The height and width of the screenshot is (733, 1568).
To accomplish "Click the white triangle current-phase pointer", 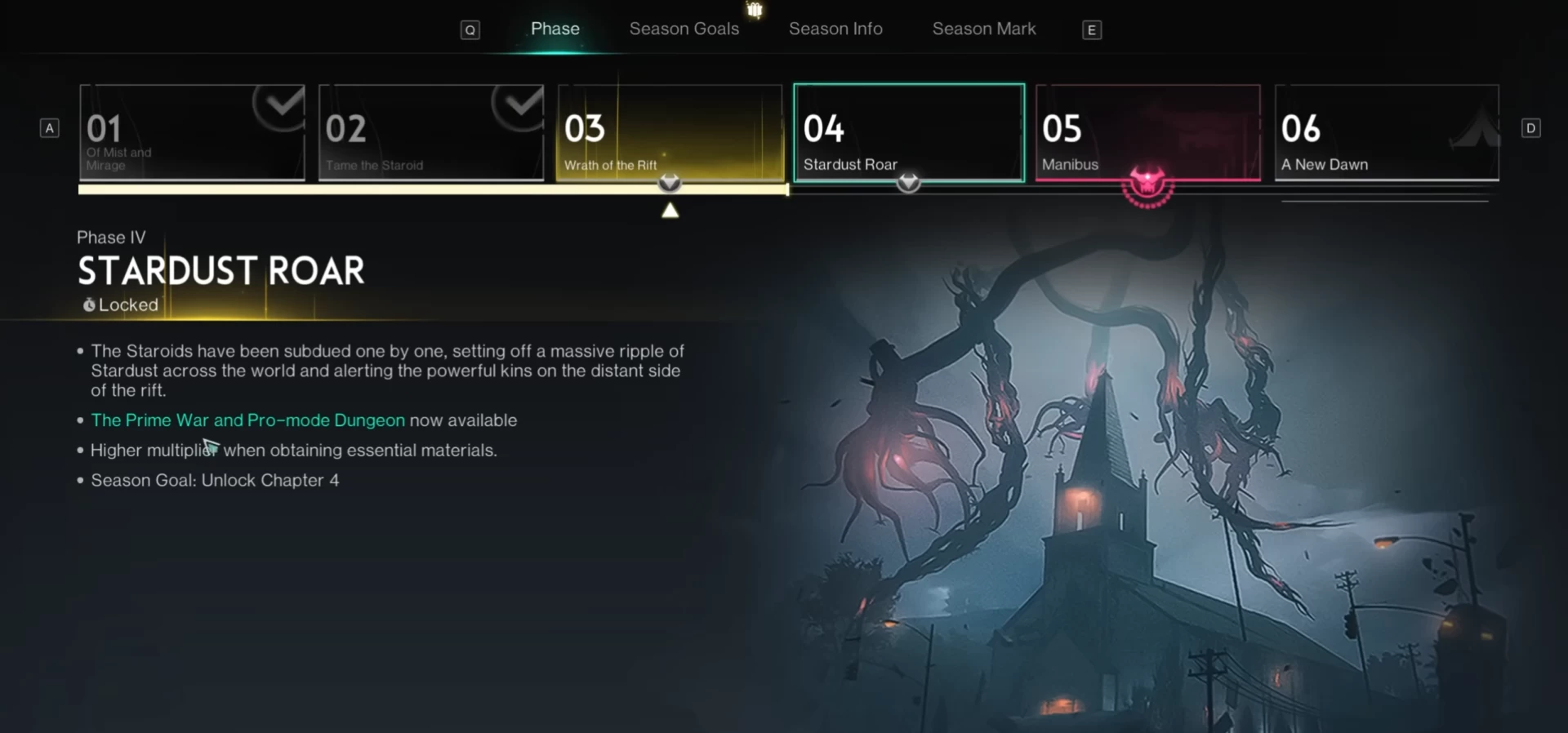I will point(670,211).
